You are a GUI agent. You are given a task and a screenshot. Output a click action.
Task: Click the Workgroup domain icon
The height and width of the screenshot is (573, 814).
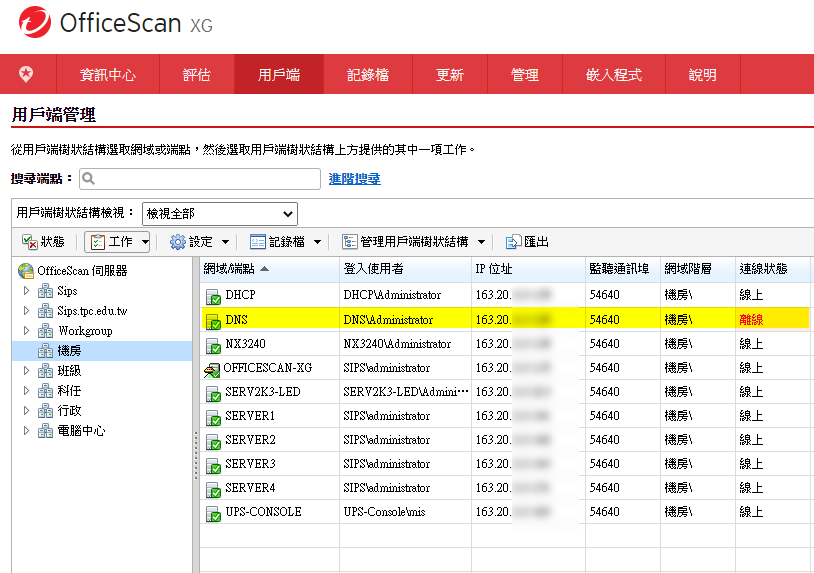(46, 331)
